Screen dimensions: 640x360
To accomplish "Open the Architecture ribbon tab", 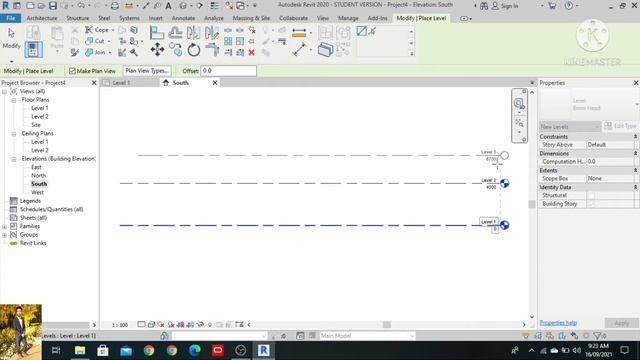I will (42, 18).
